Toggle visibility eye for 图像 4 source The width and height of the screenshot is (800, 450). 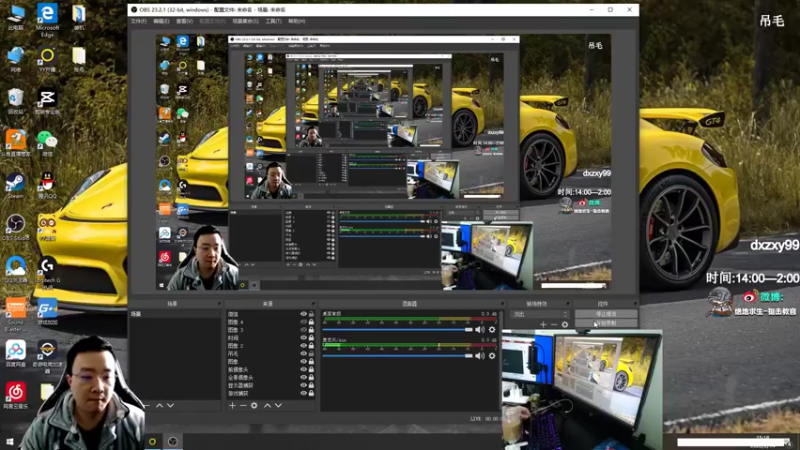click(x=304, y=322)
